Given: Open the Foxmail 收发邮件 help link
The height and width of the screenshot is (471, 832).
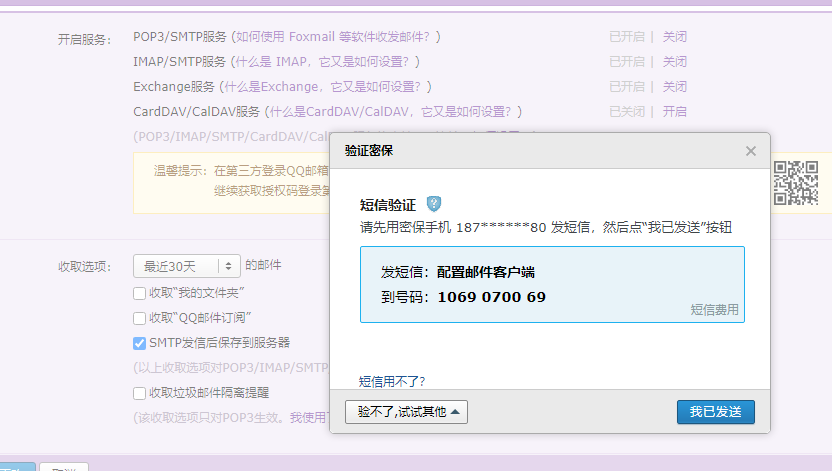Looking at the screenshot, I should pyautogui.click(x=335, y=37).
